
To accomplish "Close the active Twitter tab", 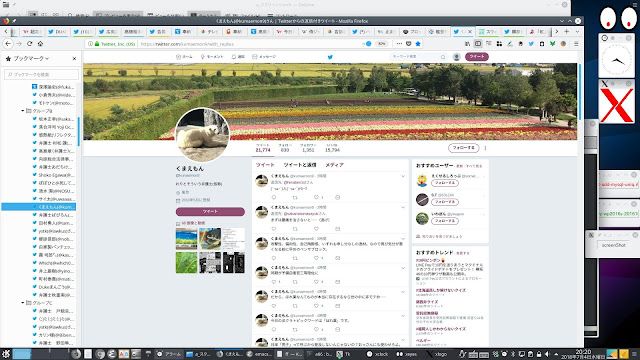I will pos(470,31).
